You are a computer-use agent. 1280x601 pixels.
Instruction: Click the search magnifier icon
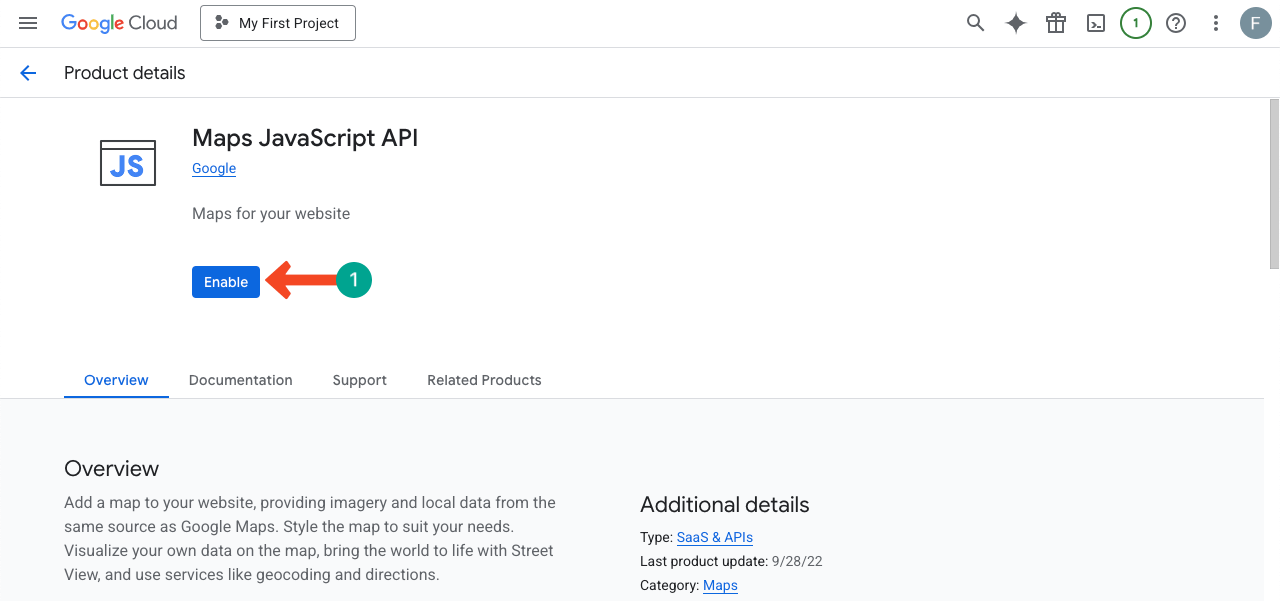975,23
